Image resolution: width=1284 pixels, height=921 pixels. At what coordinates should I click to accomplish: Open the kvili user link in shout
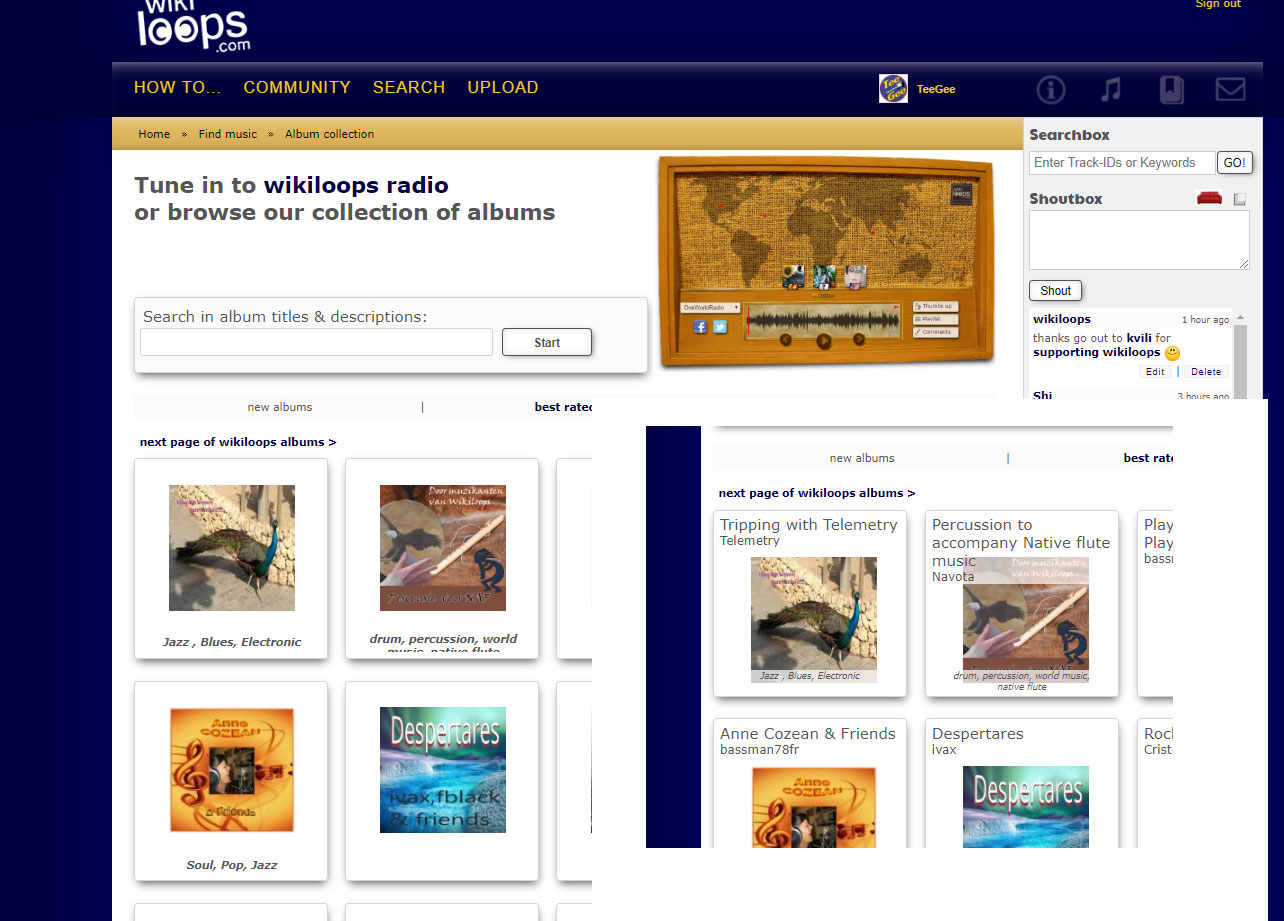(1140, 338)
